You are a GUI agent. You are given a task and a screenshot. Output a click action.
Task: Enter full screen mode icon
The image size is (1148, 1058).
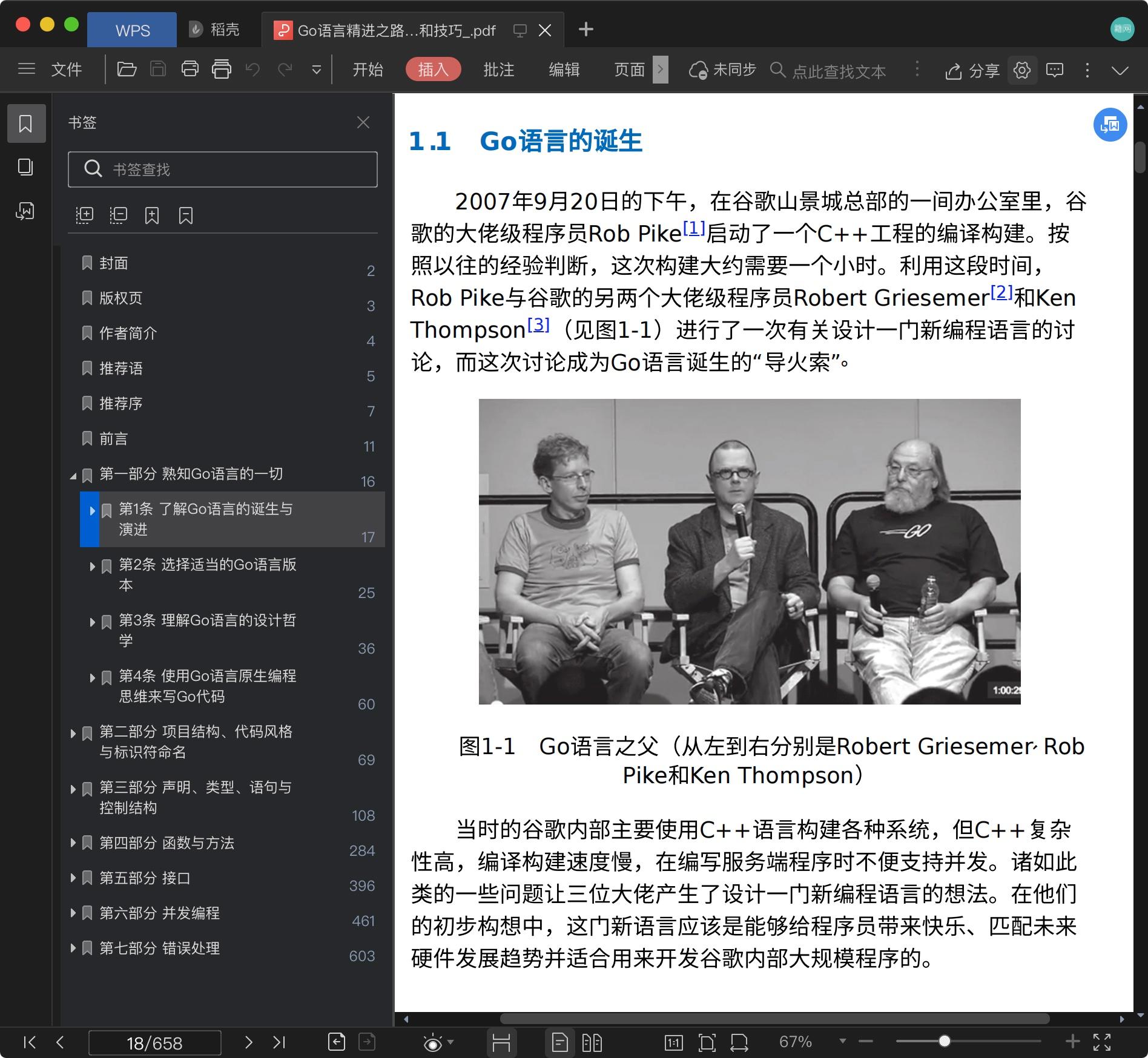[x=1102, y=1042]
